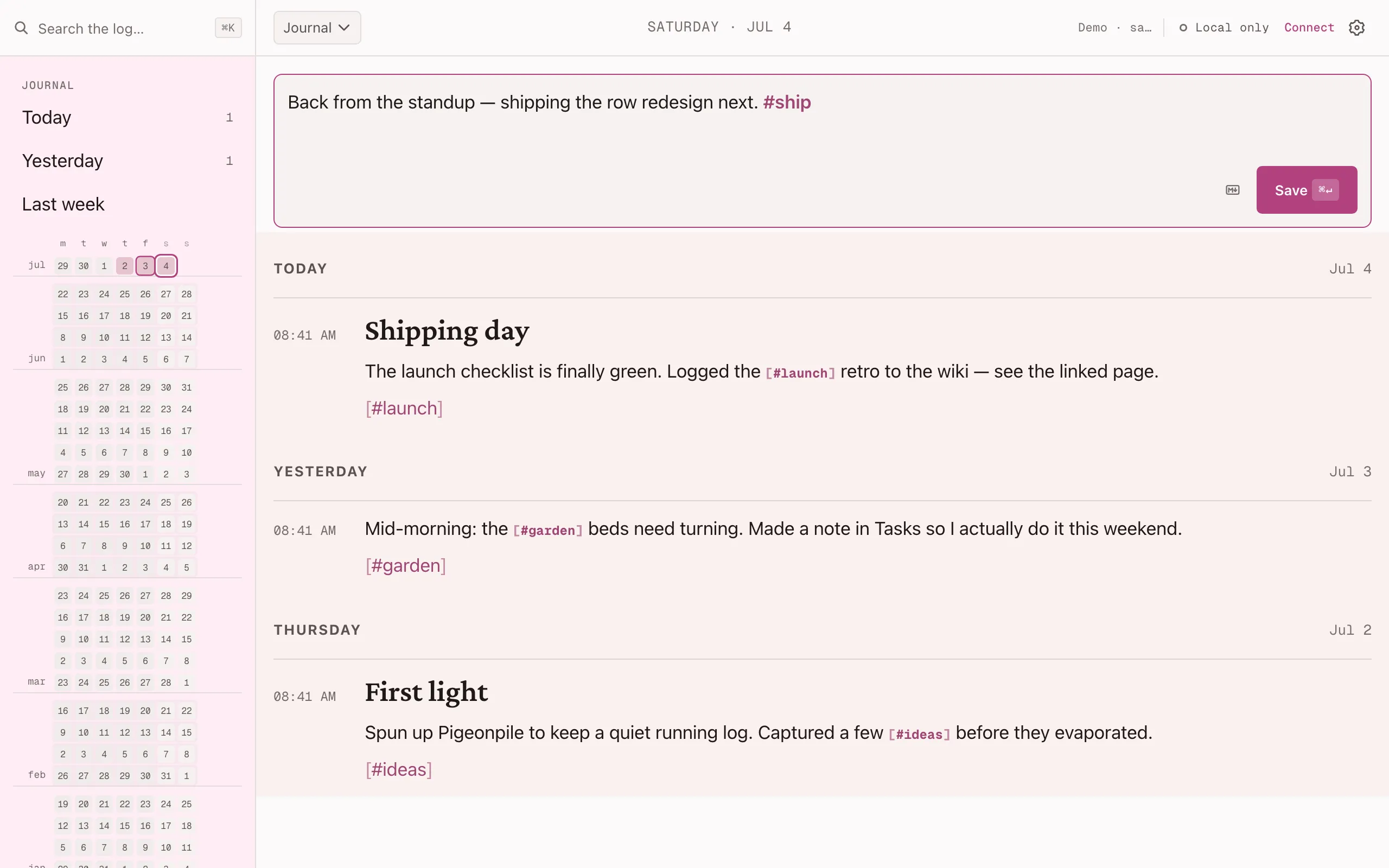Select Yesterday in the journal sidebar

coord(128,161)
